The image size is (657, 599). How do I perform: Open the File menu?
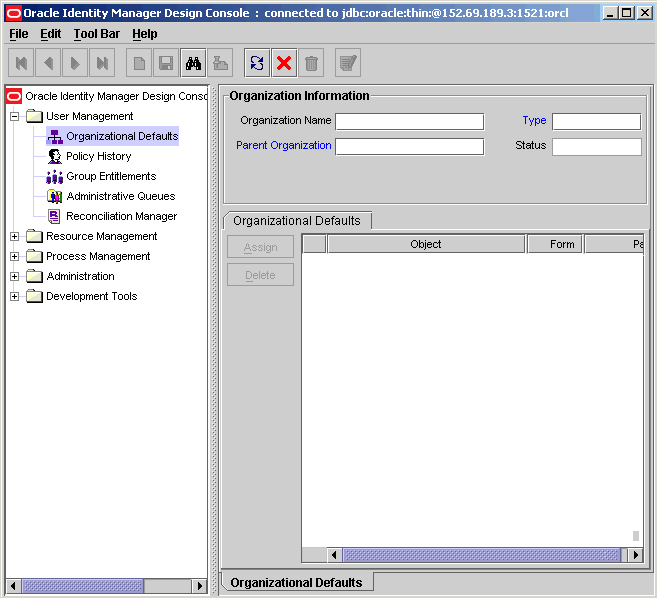(19, 34)
